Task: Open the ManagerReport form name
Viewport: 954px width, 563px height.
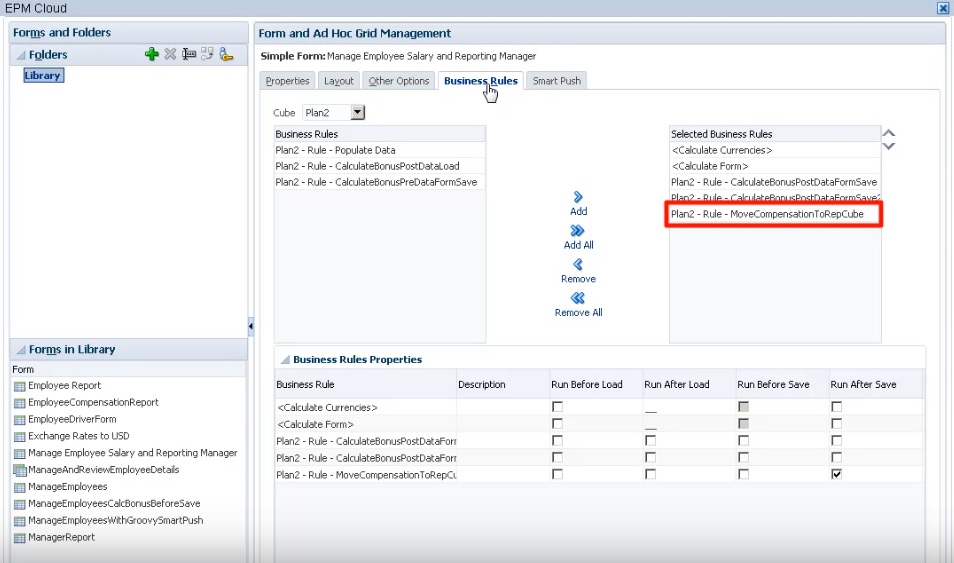Action: pos(61,537)
